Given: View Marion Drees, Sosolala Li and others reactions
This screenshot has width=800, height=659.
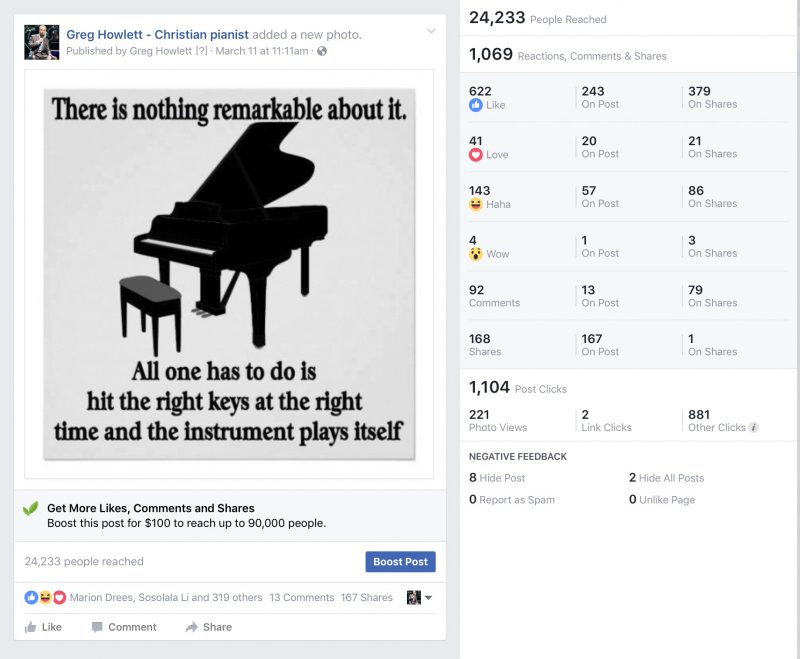Looking at the screenshot, I should [166, 597].
